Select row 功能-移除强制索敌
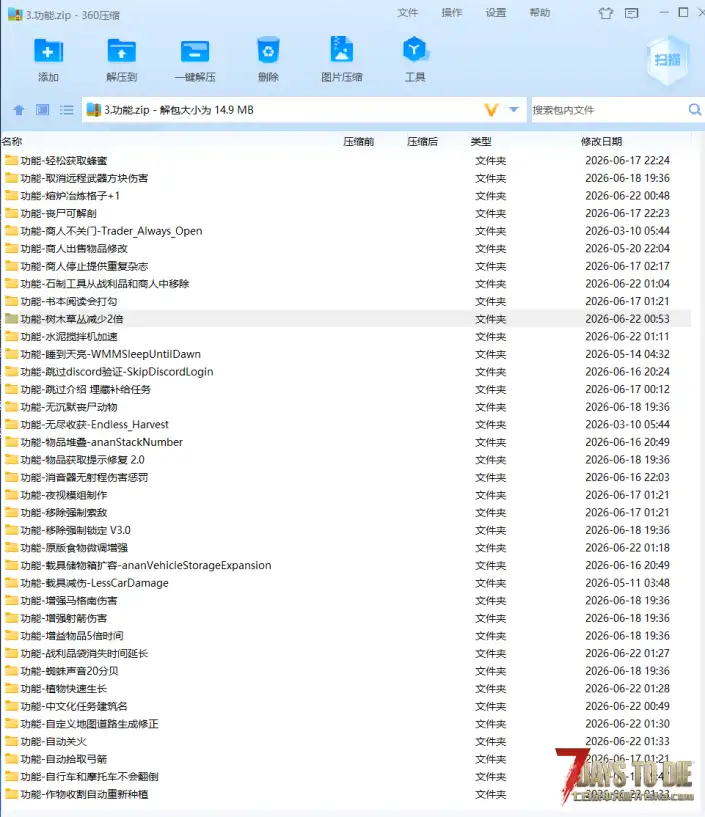Image resolution: width=705 pixels, height=817 pixels. pos(347,512)
